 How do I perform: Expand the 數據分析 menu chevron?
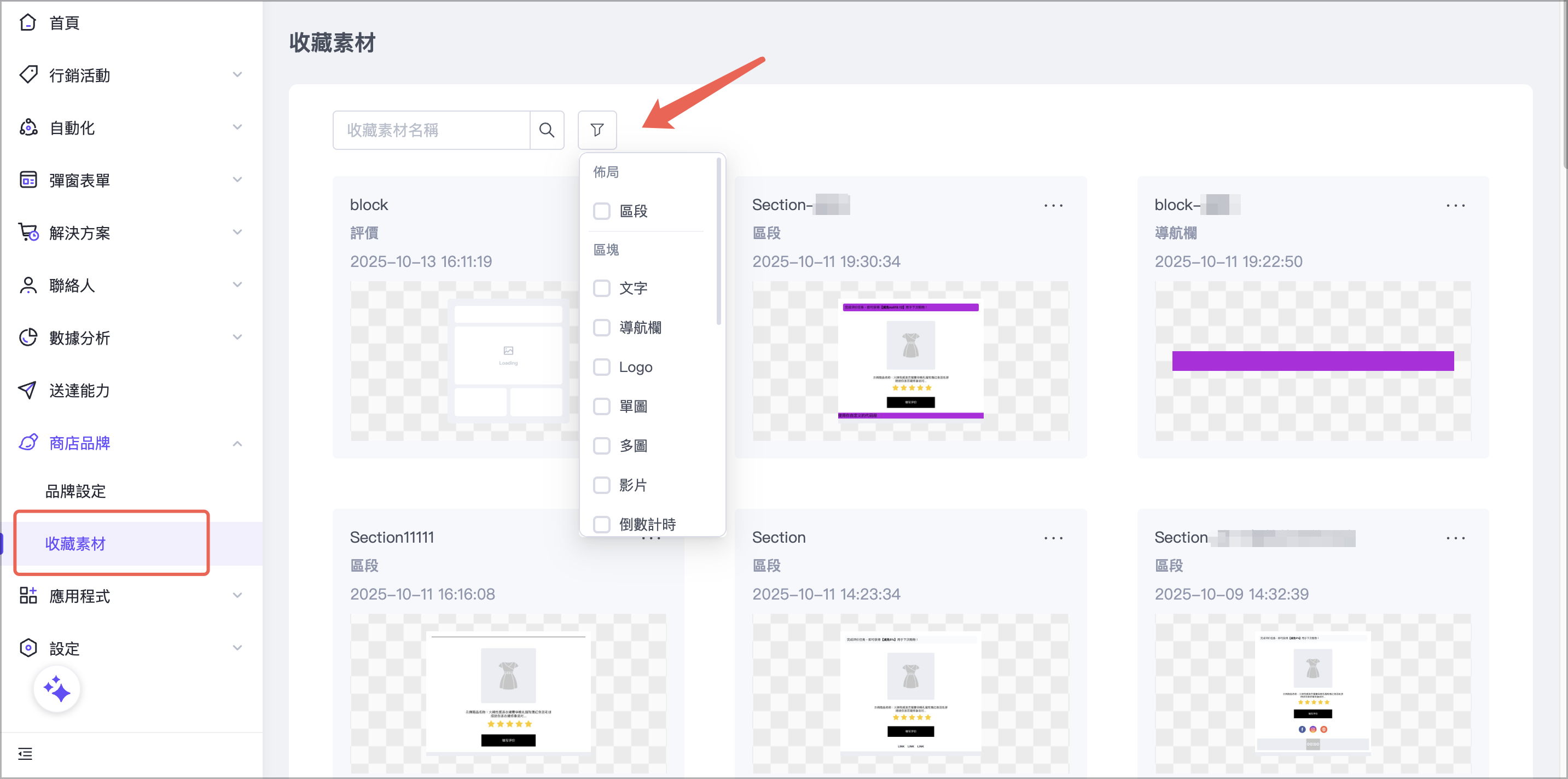pyautogui.click(x=237, y=337)
